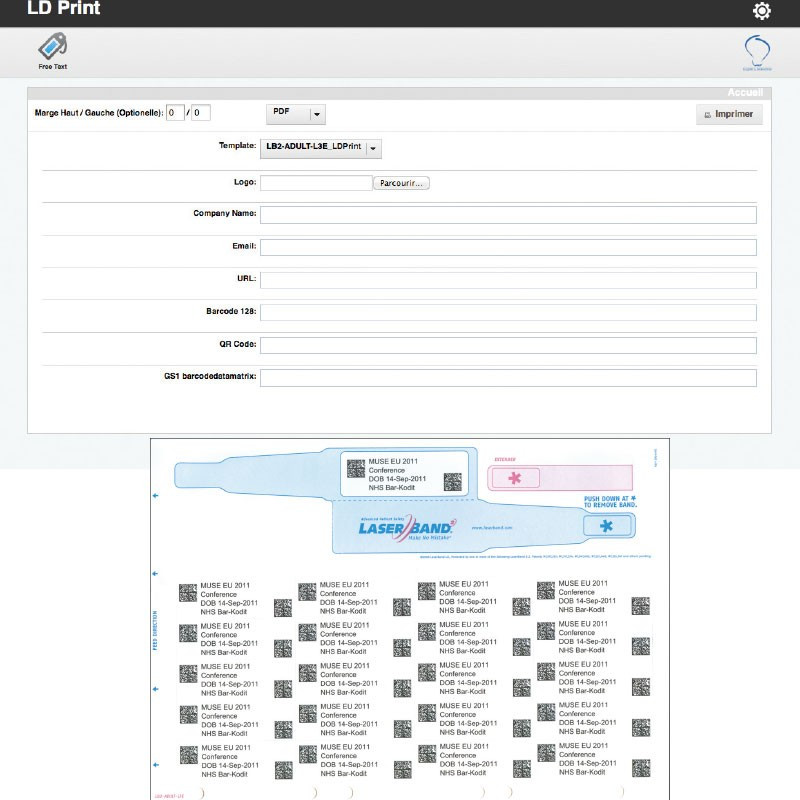Click the Parcourir browse button for Logo
Viewport: 800px width, 800px height.
[401, 183]
